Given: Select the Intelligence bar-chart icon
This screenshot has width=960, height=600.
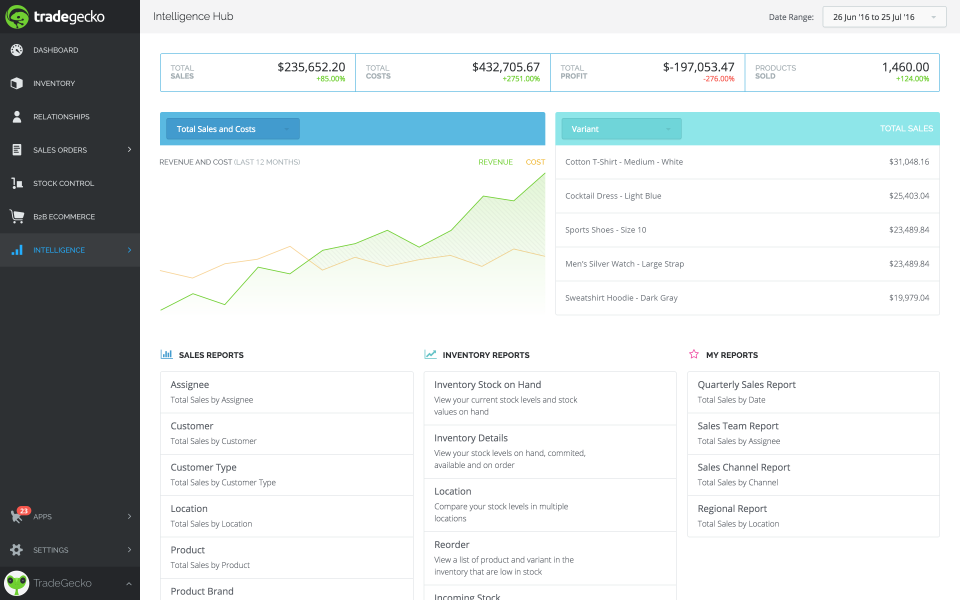Looking at the screenshot, I should point(18,250).
